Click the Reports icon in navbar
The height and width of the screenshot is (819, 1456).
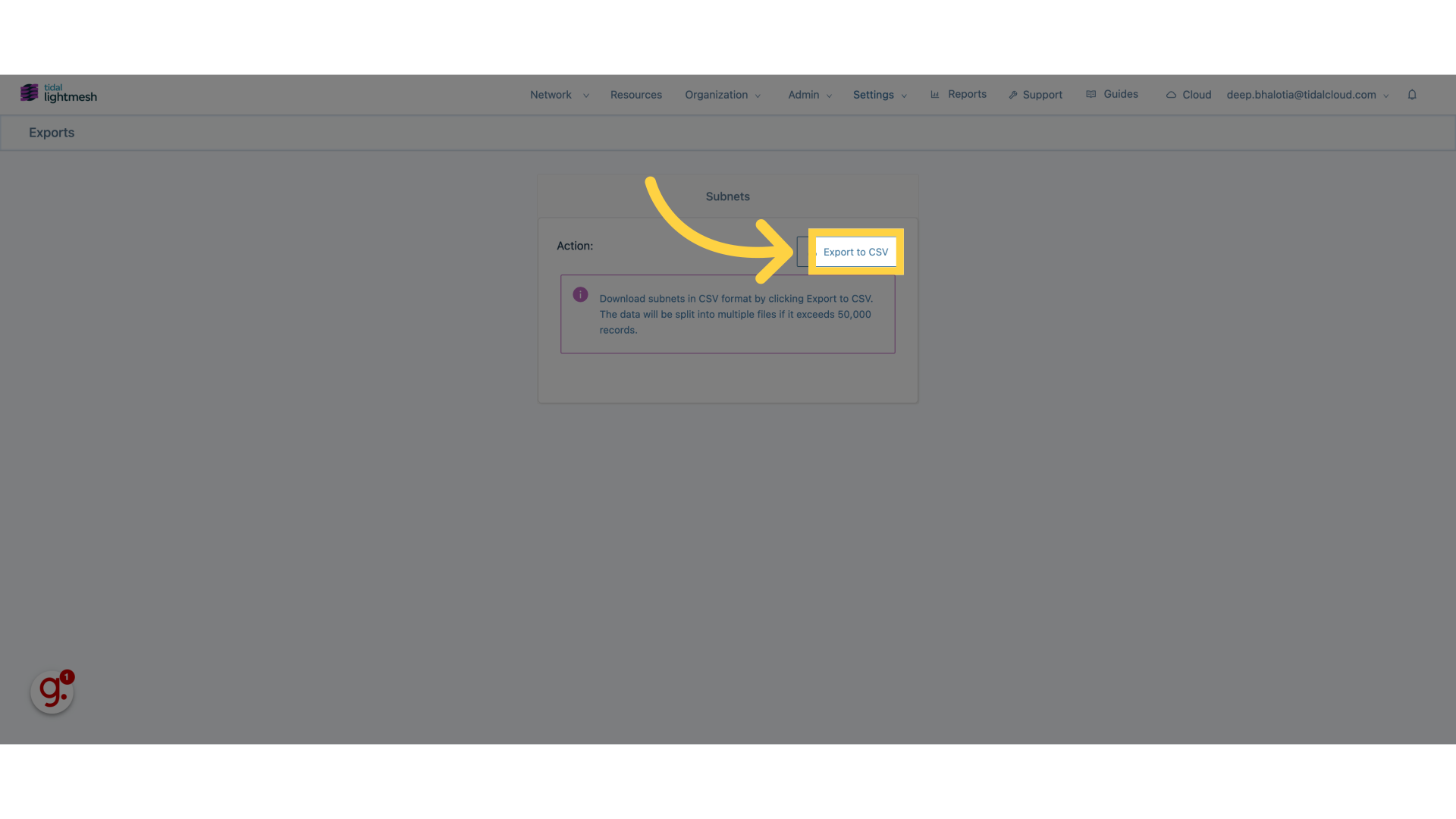click(x=935, y=94)
